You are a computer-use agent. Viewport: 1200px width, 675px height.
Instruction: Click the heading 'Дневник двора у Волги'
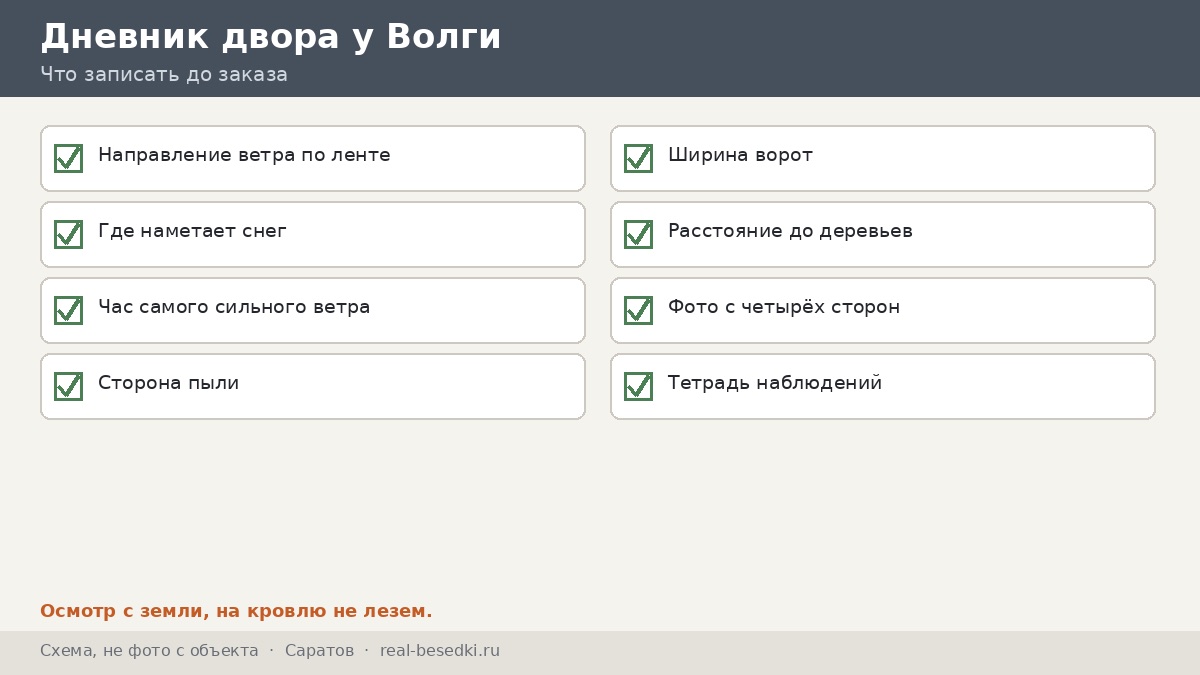pyautogui.click(x=271, y=37)
